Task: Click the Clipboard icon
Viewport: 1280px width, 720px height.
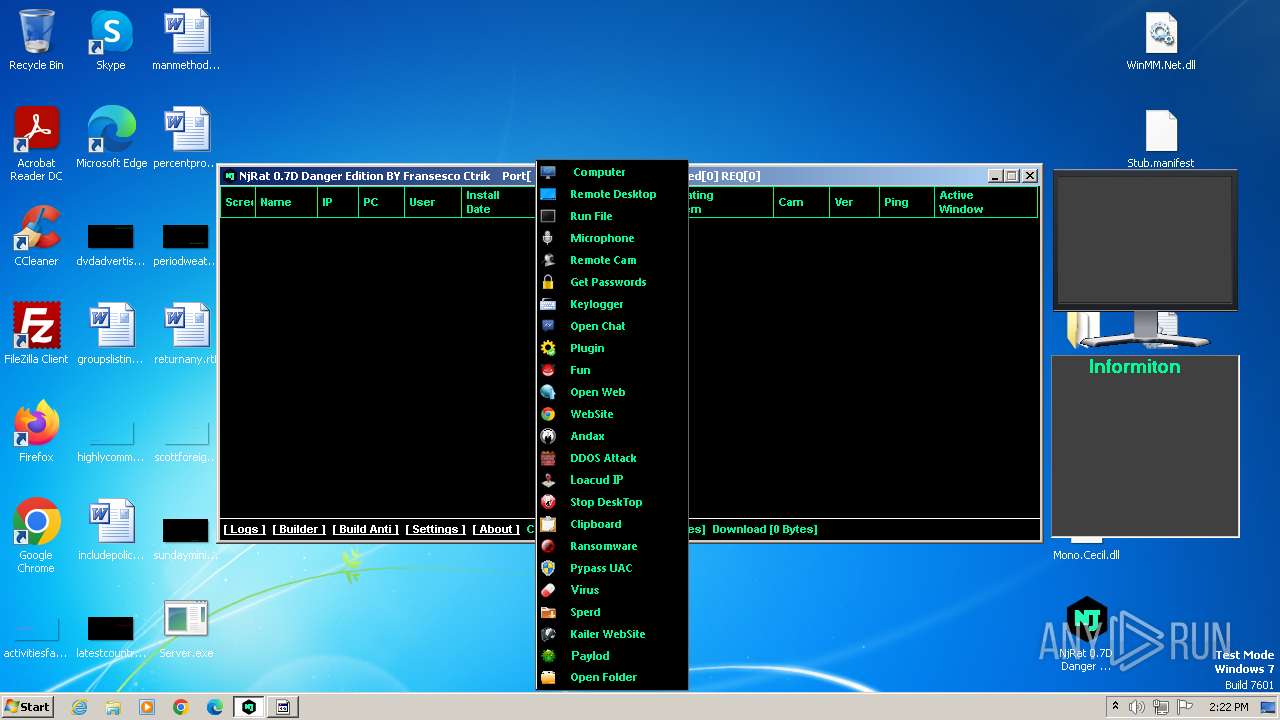Action: (x=548, y=524)
